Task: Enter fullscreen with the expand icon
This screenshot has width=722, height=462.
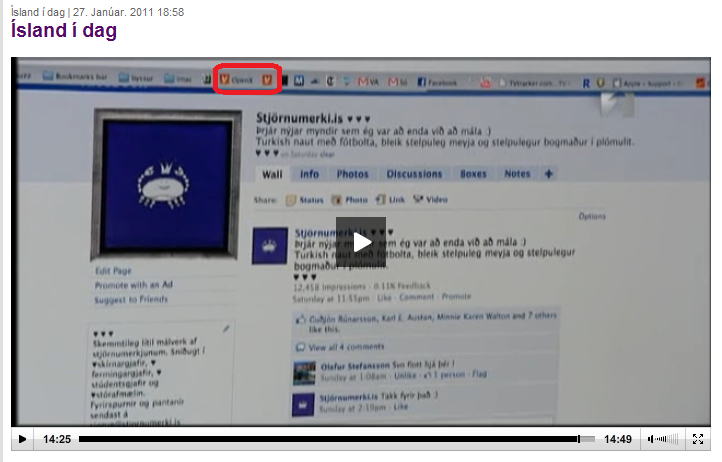Action: pos(698,439)
